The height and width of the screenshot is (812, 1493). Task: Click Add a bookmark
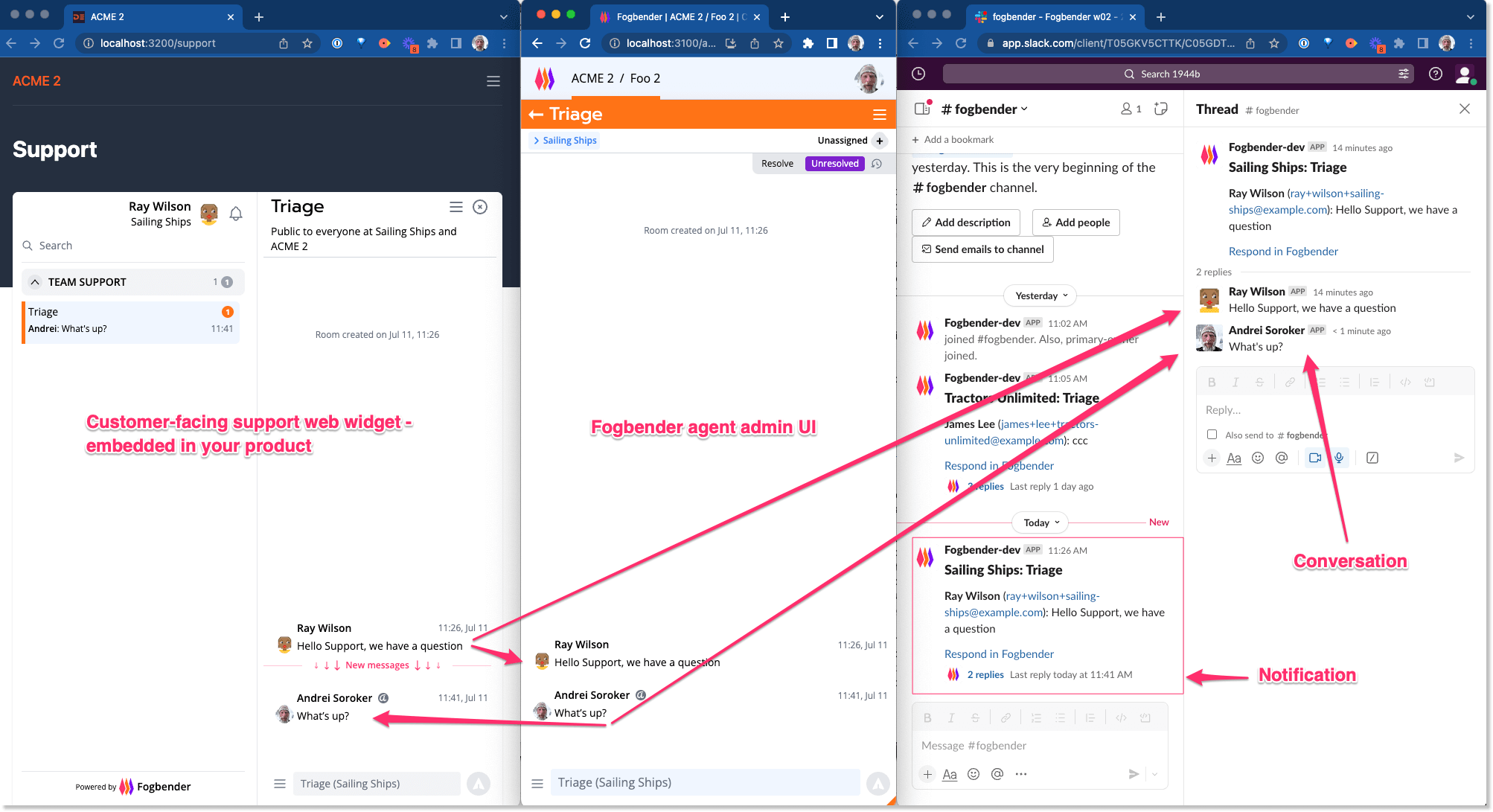click(953, 140)
